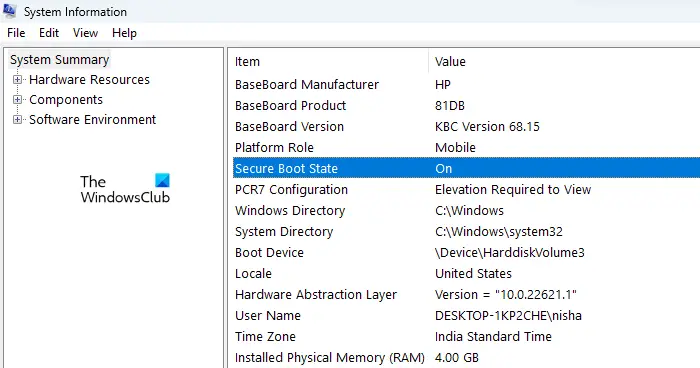The image size is (700, 368).
Task: Open the File menu
Action: click(x=16, y=33)
